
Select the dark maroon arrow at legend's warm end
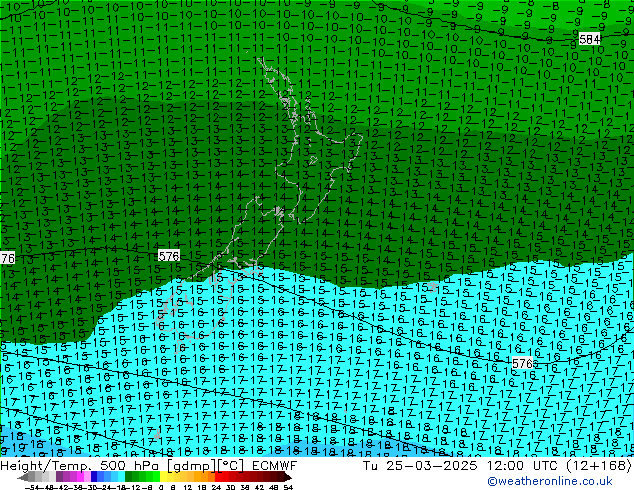click(x=287, y=477)
